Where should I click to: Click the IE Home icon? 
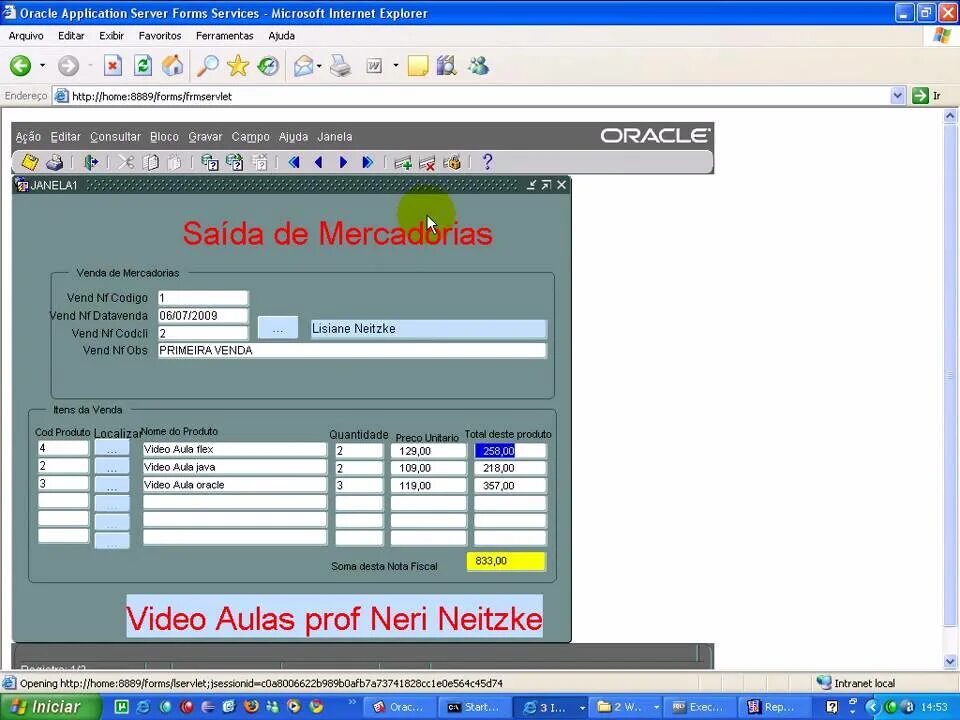coord(173,66)
